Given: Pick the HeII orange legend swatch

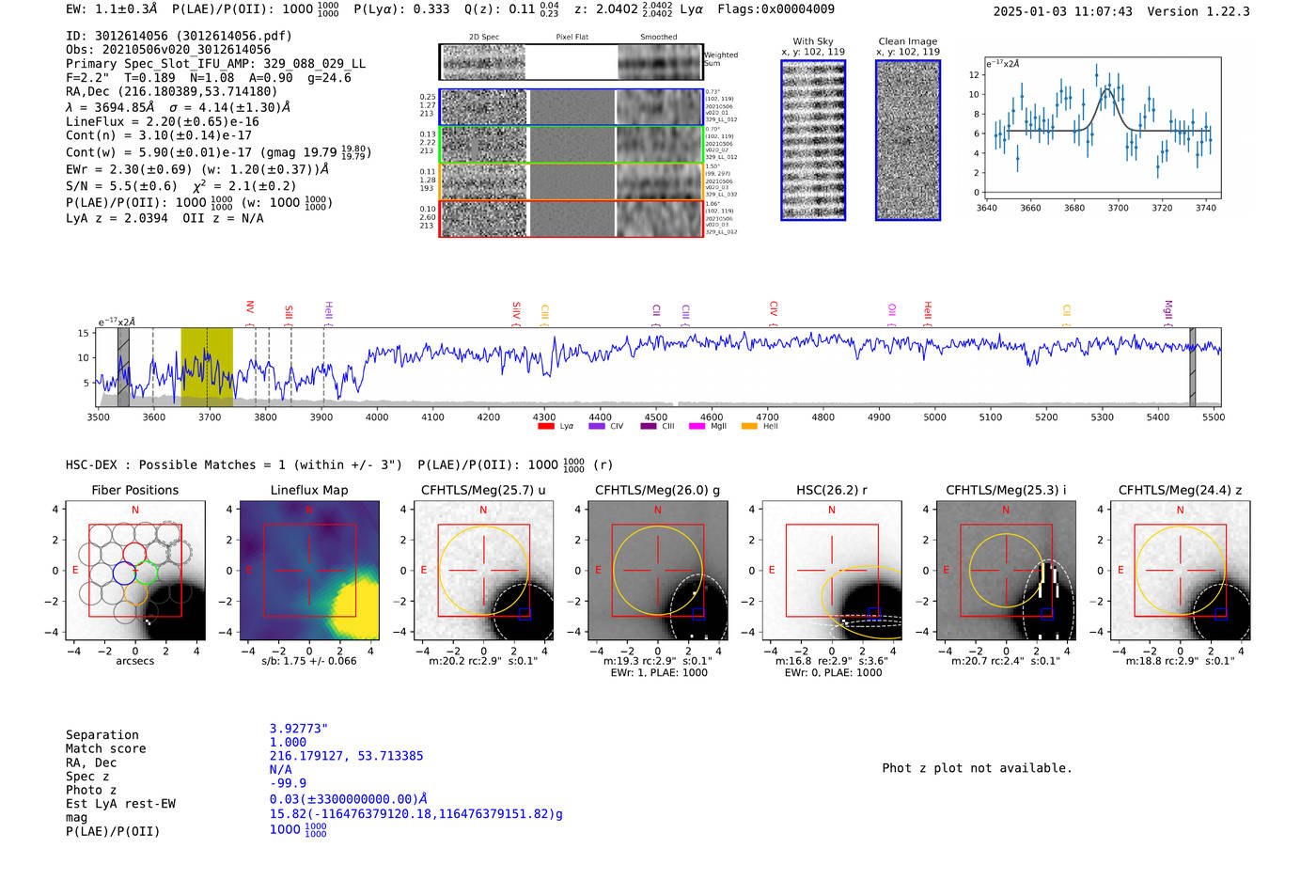Looking at the screenshot, I should click(x=749, y=426).
